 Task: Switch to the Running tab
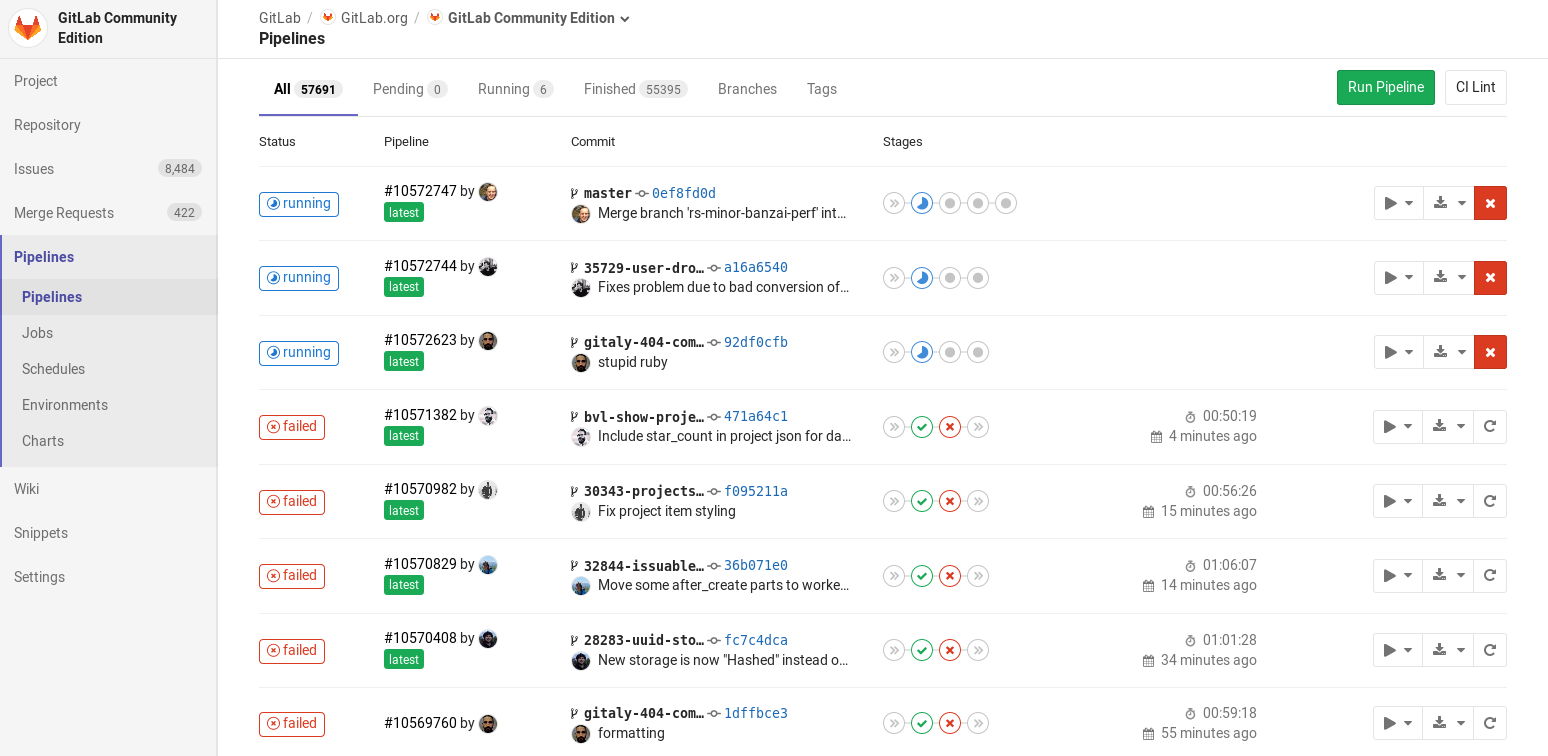coord(515,89)
